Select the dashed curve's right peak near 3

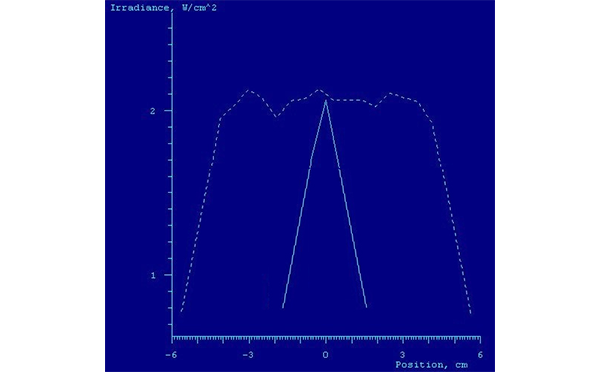coord(390,93)
